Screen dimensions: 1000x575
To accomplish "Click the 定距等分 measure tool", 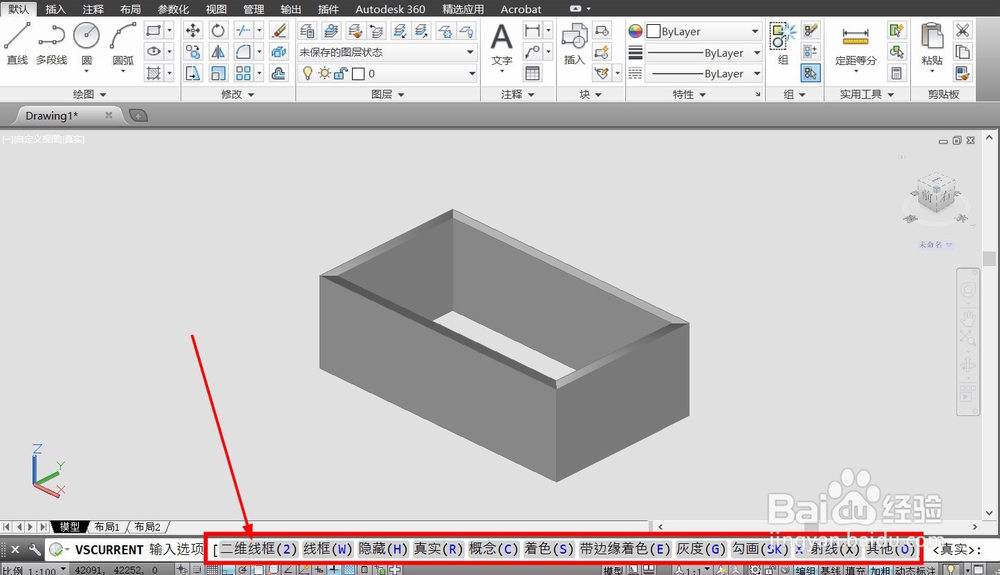I will tap(856, 46).
